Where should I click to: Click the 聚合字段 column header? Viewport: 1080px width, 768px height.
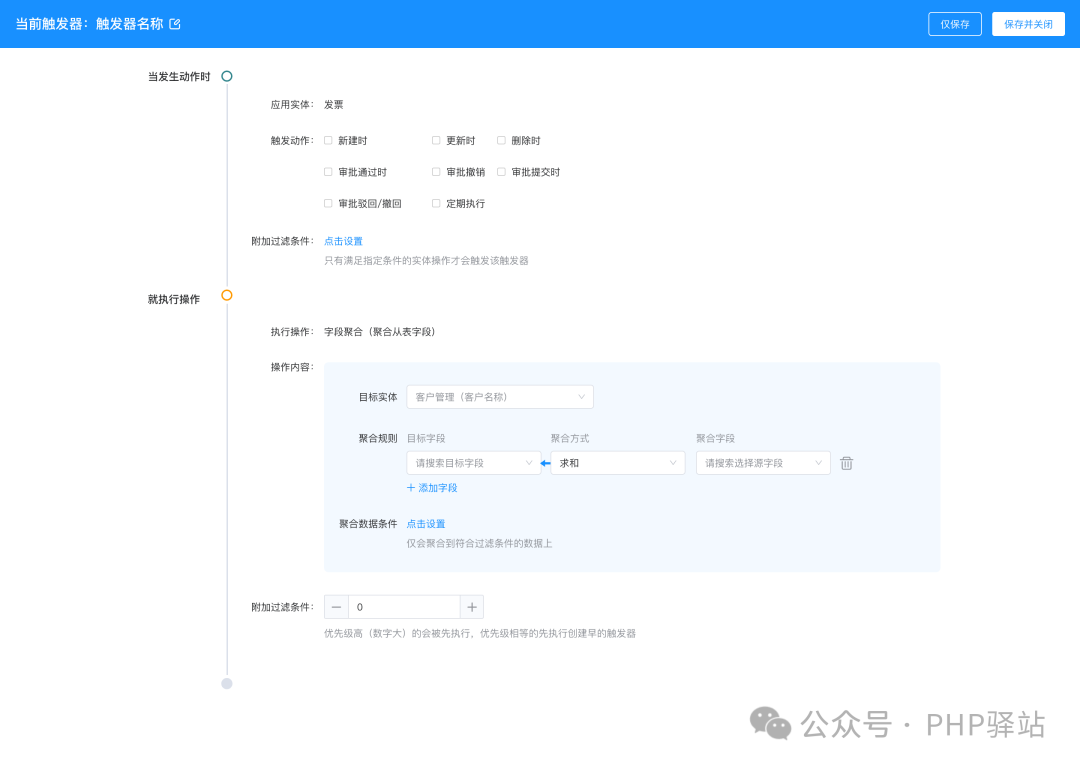[716, 439]
